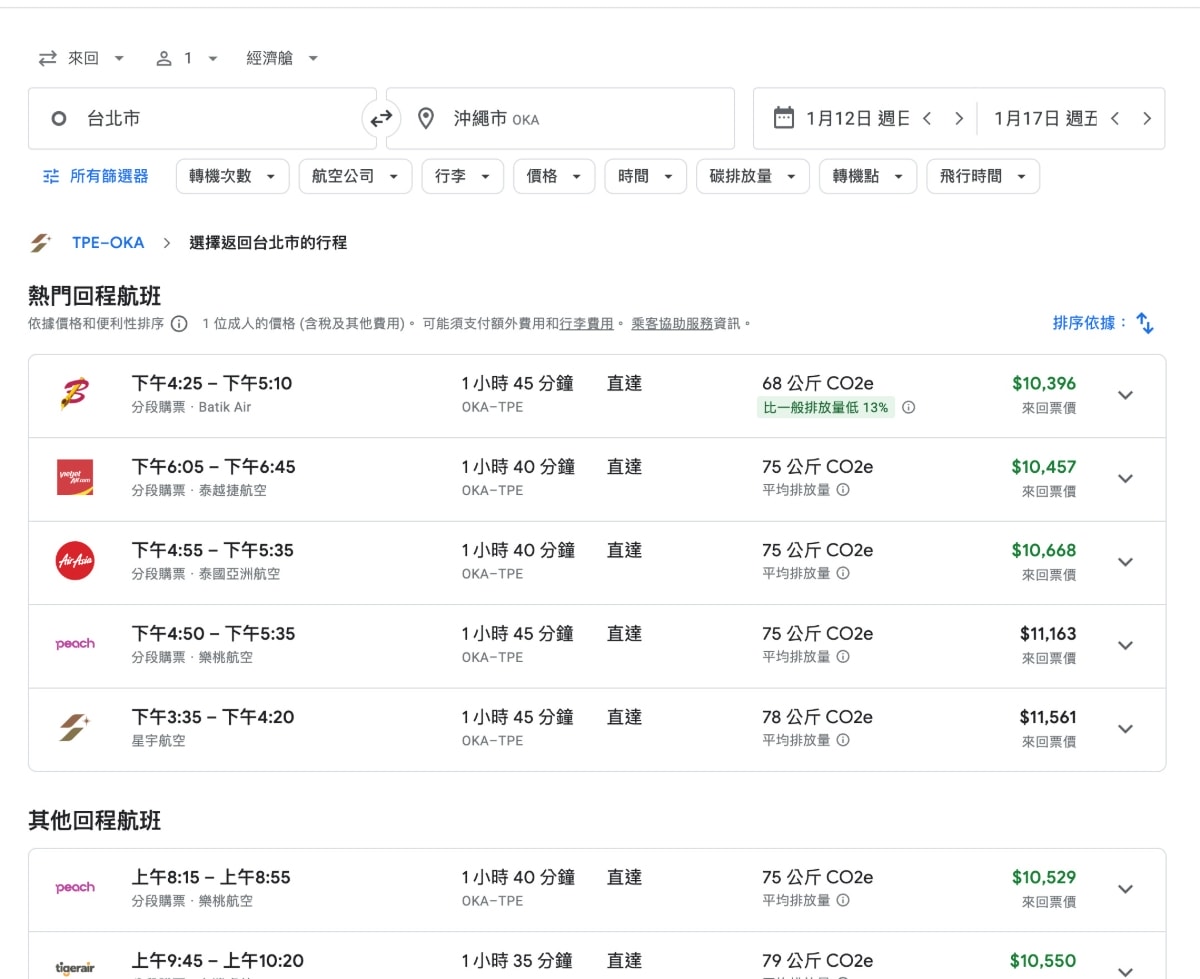Click the info icon beside price ranking note

click(x=179, y=324)
